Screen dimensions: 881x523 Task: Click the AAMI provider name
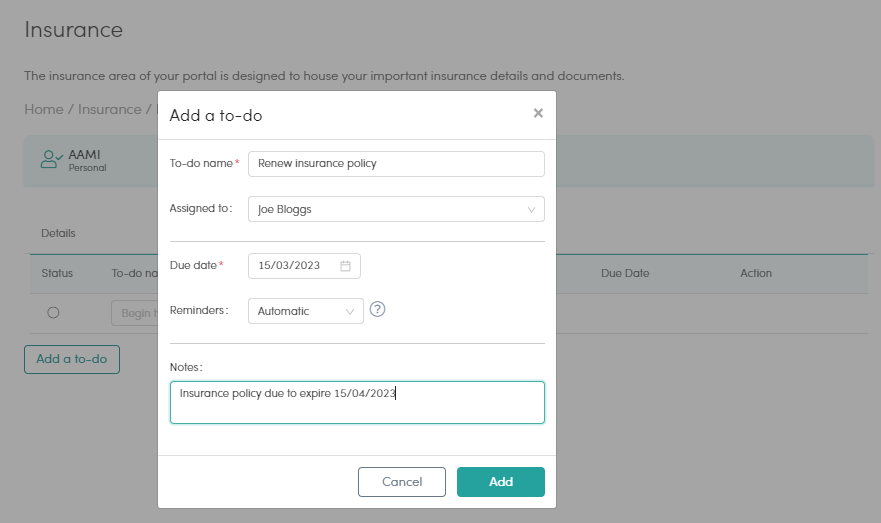point(84,154)
